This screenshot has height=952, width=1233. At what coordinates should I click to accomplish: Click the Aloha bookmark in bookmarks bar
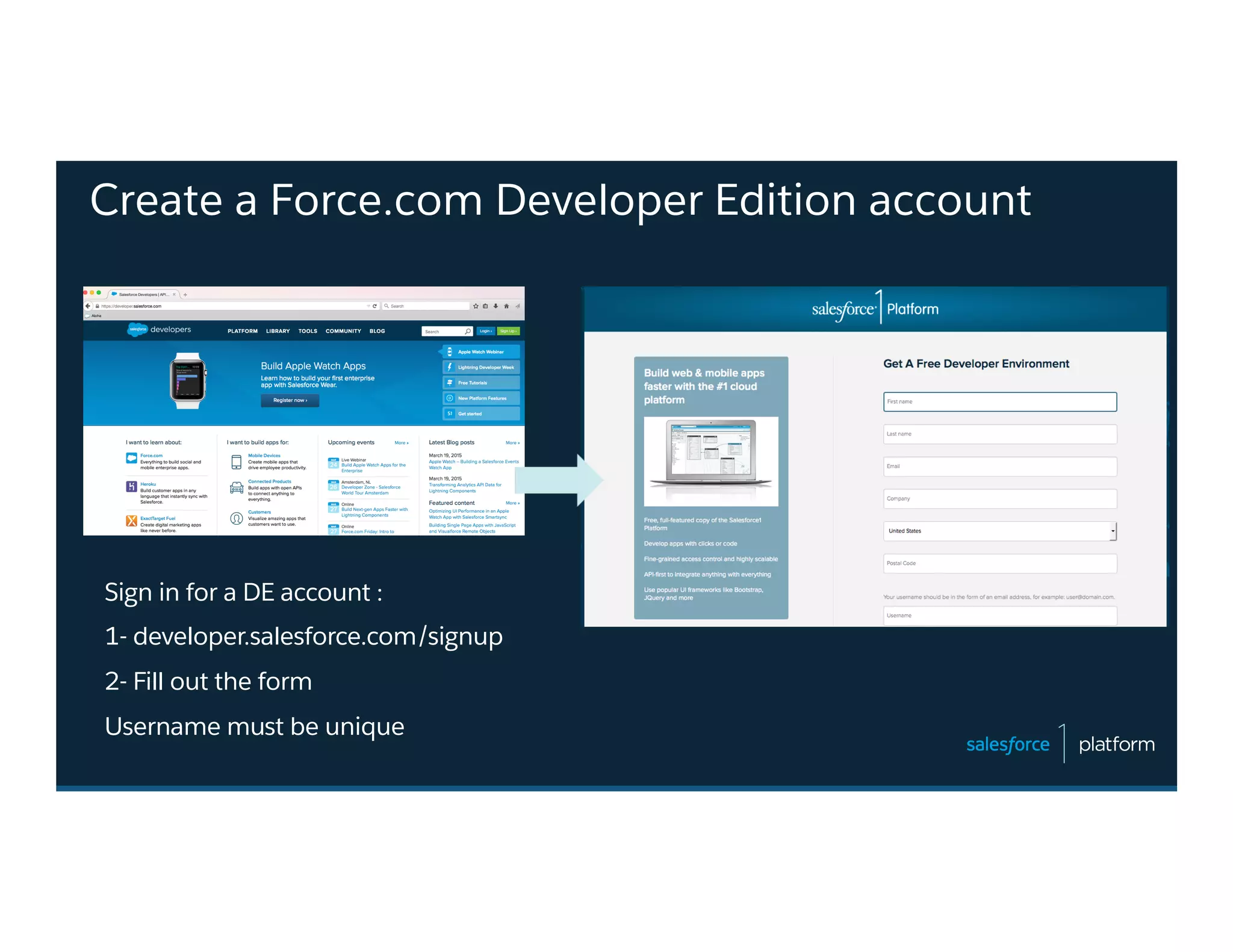point(93,315)
